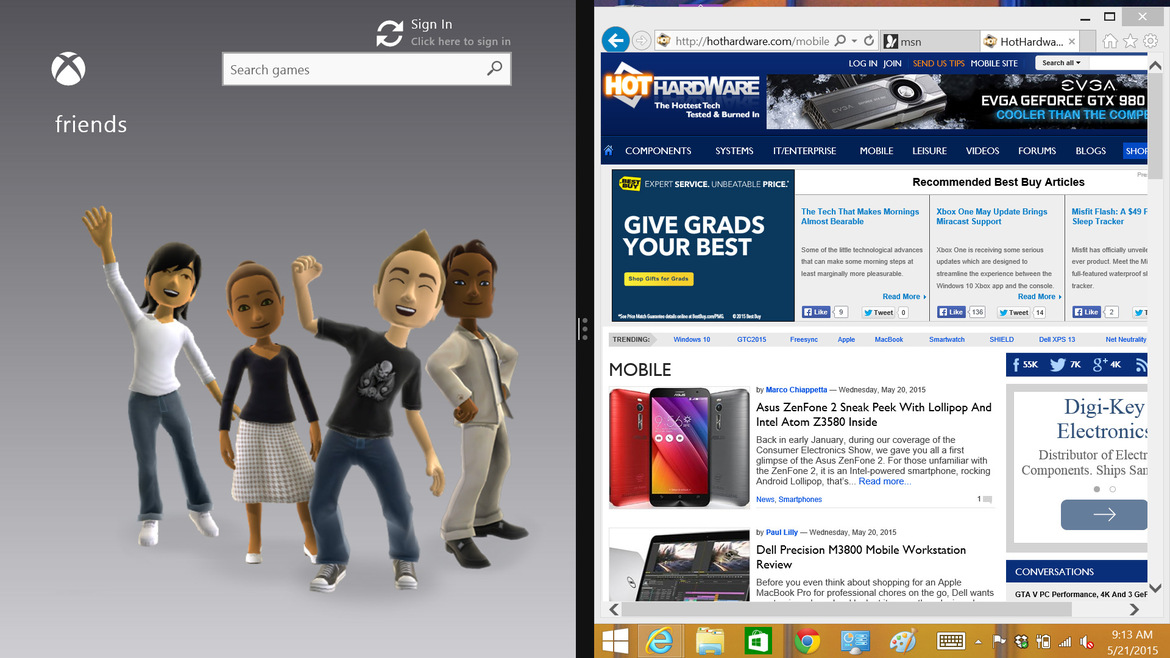Click the sync Sign In icon

[390, 34]
